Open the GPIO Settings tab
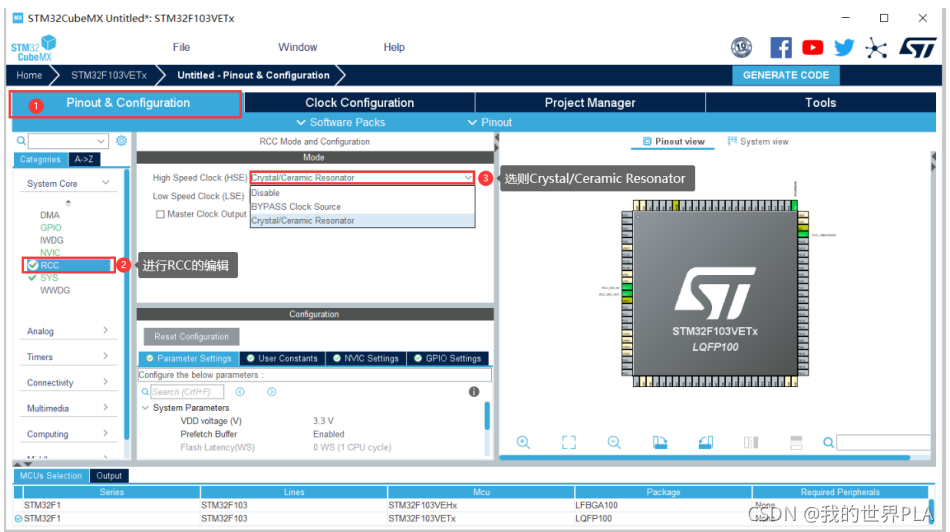This screenshot has height=532, width=950. [x=448, y=358]
